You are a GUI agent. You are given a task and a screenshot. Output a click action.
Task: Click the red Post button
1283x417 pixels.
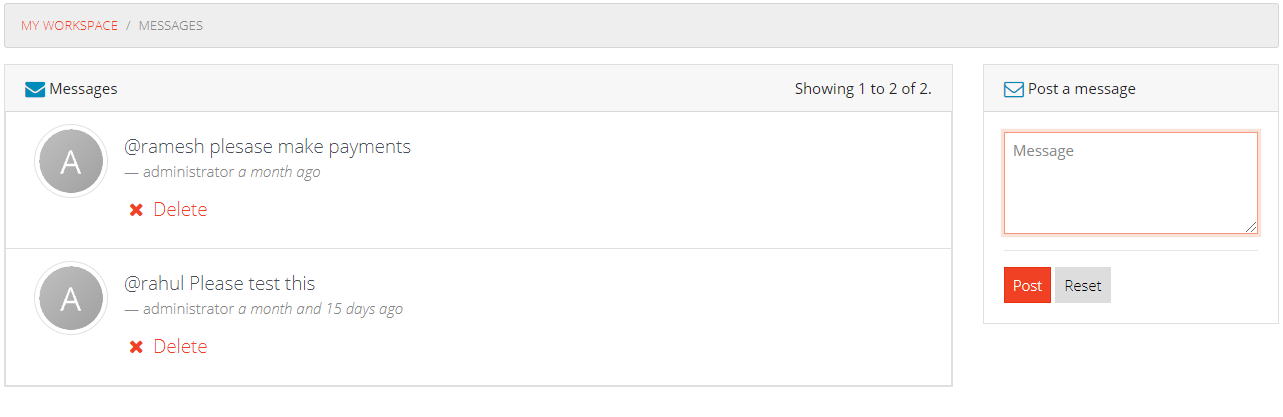click(1027, 285)
